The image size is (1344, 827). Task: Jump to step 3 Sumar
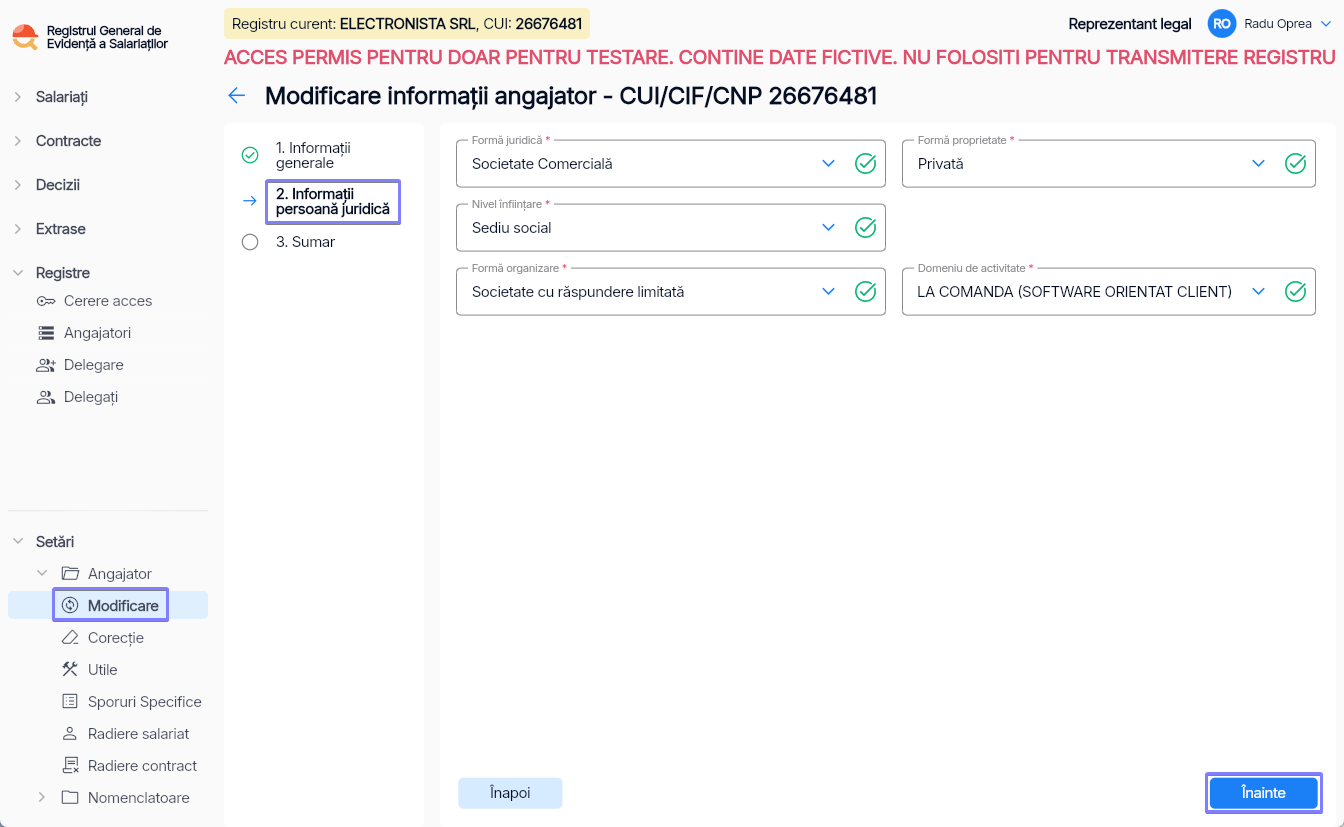point(305,242)
